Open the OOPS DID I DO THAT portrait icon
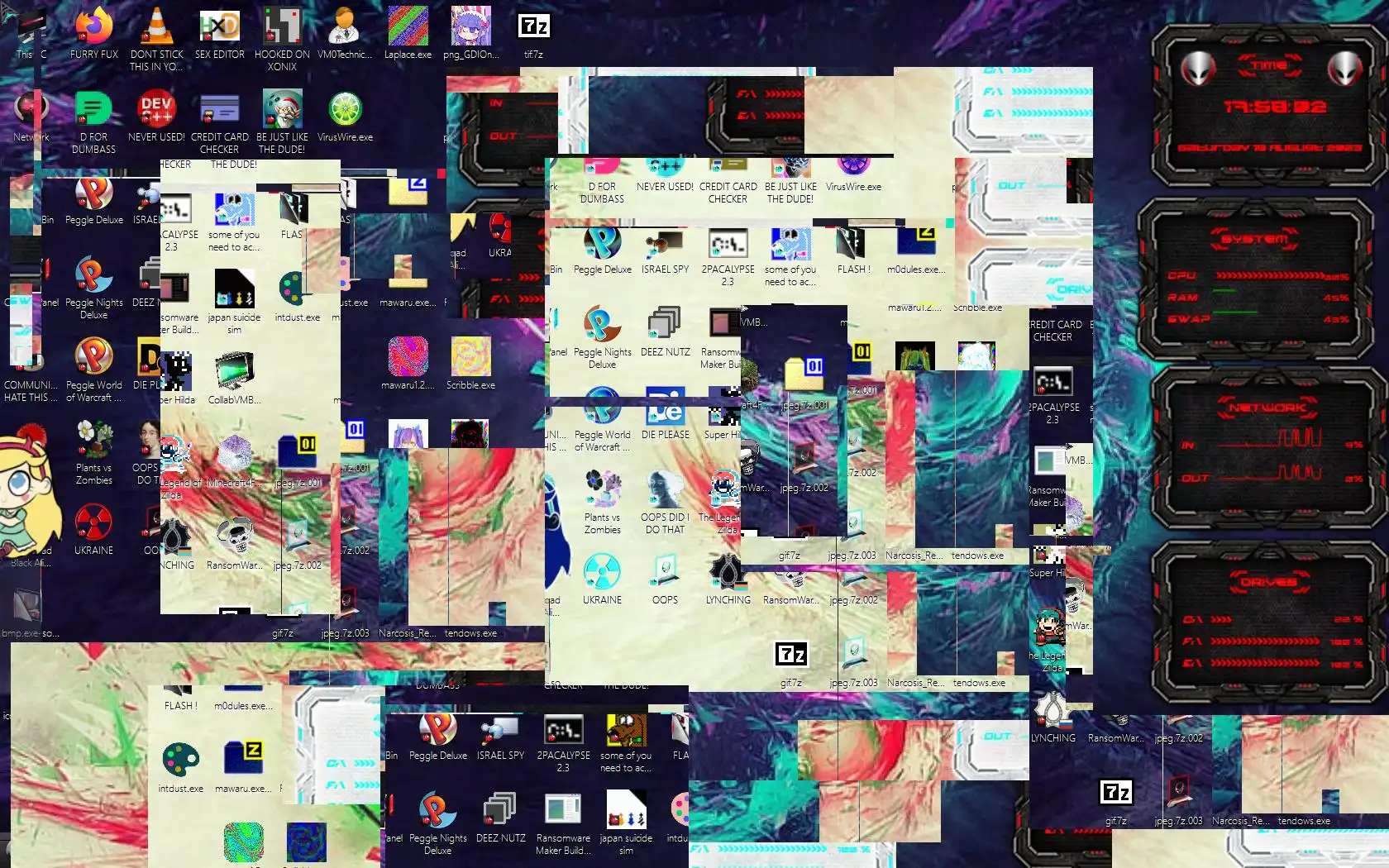 point(666,489)
